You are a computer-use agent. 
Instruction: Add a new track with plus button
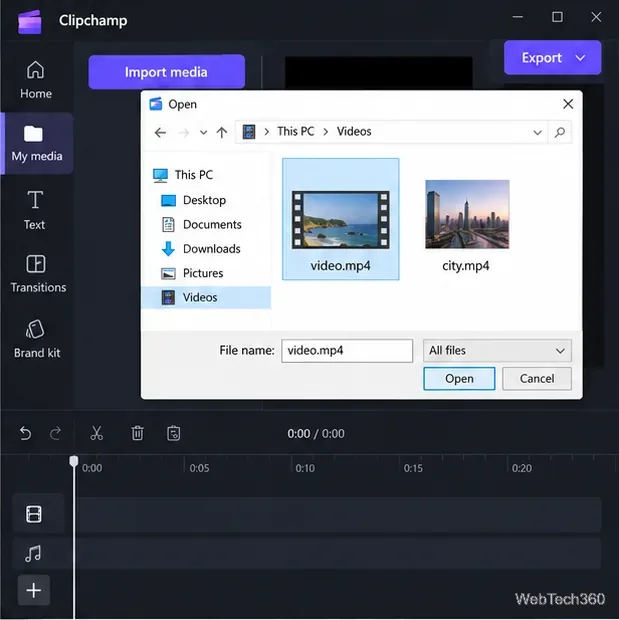[34, 590]
